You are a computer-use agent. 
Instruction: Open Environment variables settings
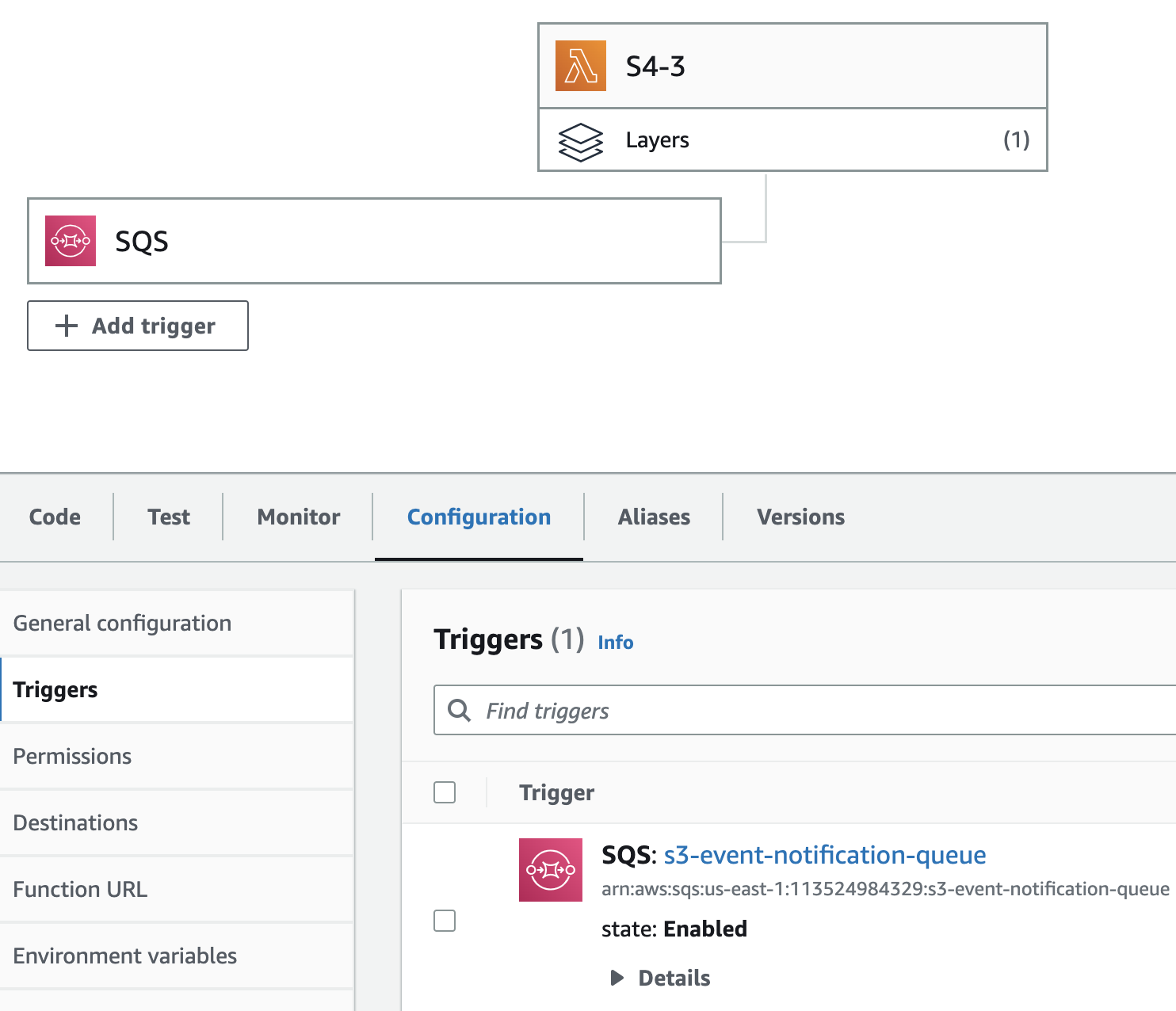click(x=177, y=956)
